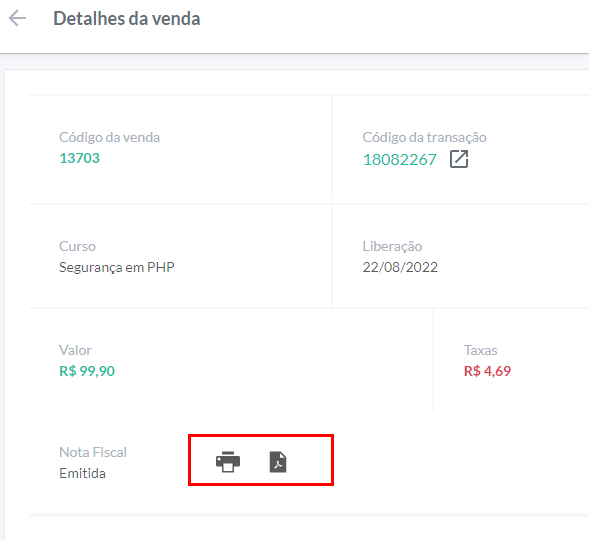Download Nota Fiscal as PDF
The image size is (589, 540).
tap(278, 462)
